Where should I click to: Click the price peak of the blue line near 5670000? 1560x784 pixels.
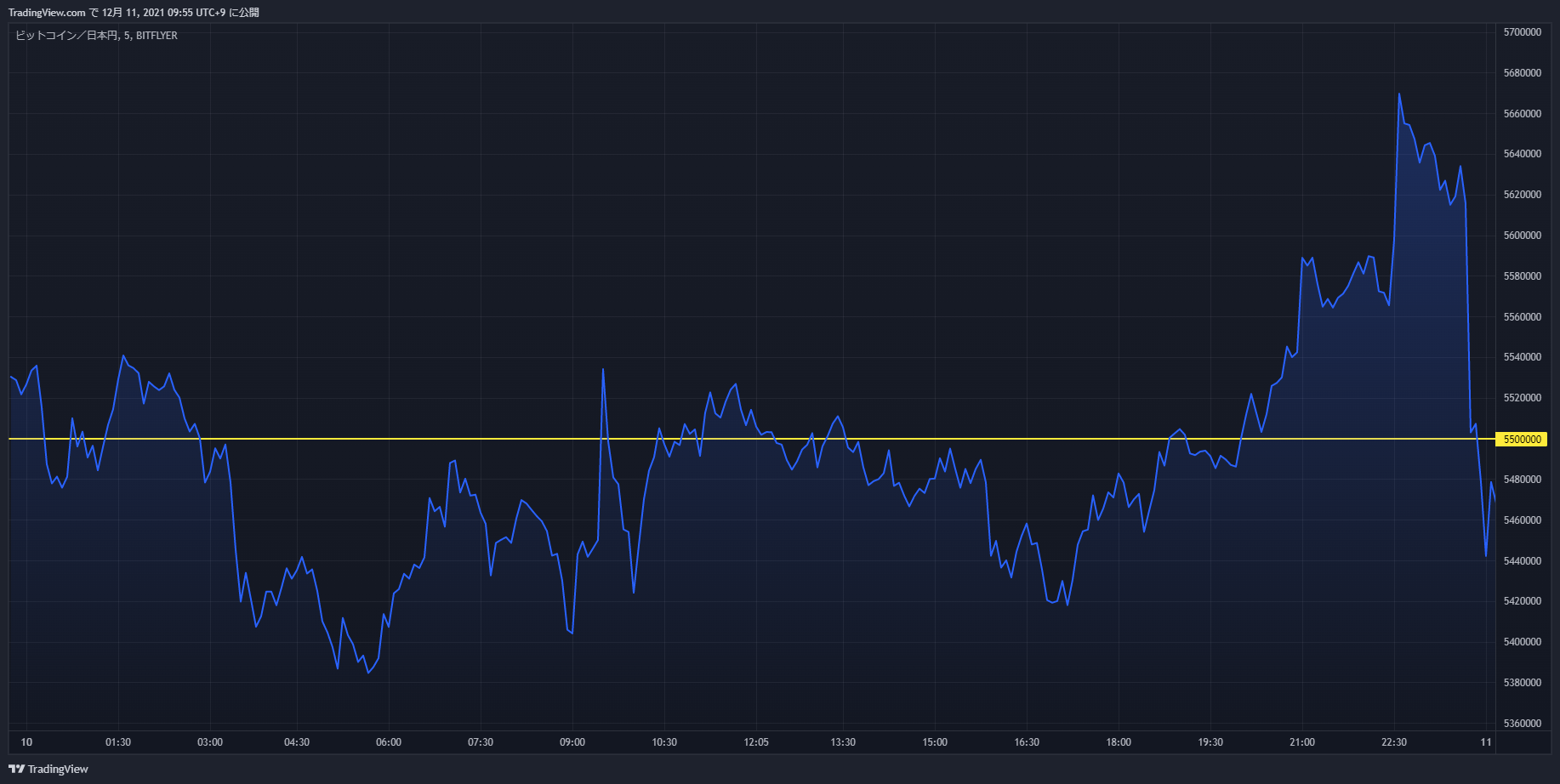(x=1399, y=94)
